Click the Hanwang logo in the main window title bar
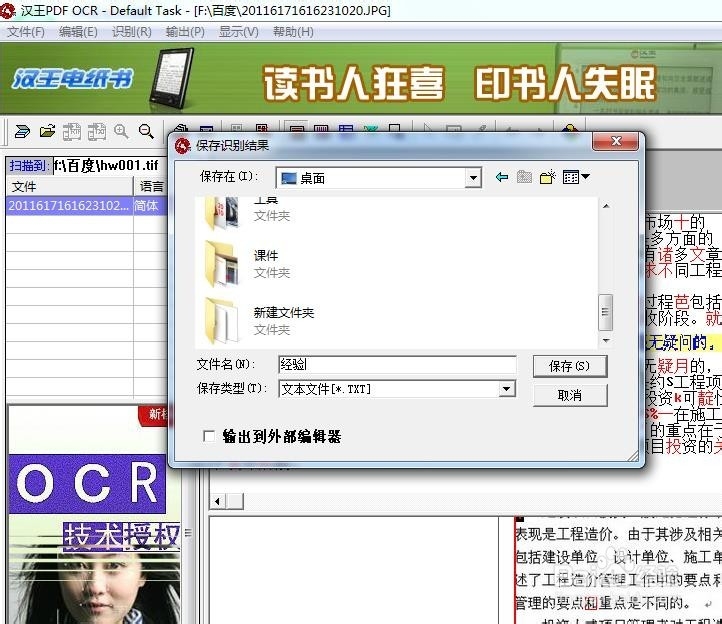Screen dimensions: 722x624 coord(8,10)
